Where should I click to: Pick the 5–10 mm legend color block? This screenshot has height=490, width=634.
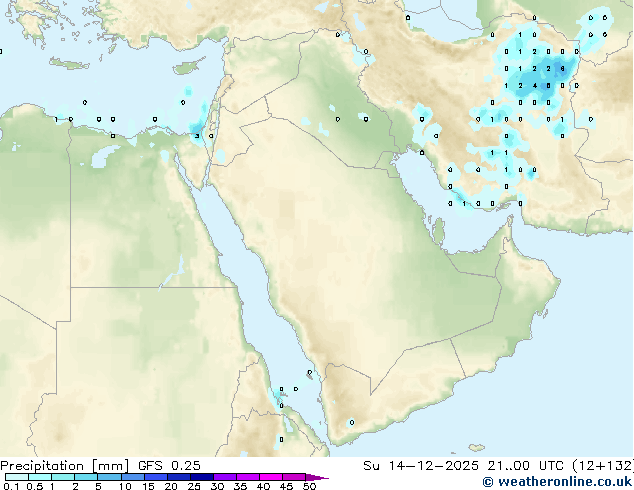pyautogui.click(x=109, y=477)
